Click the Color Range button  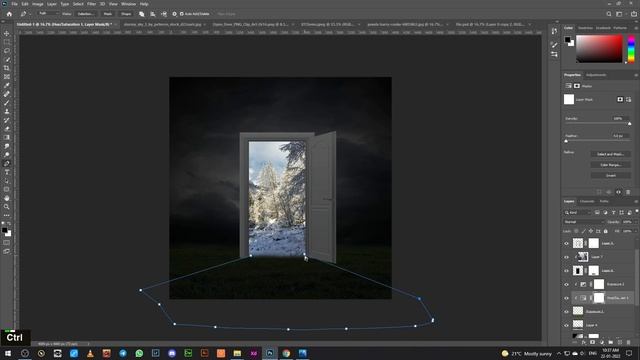pyautogui.click(x=611, y=165)
